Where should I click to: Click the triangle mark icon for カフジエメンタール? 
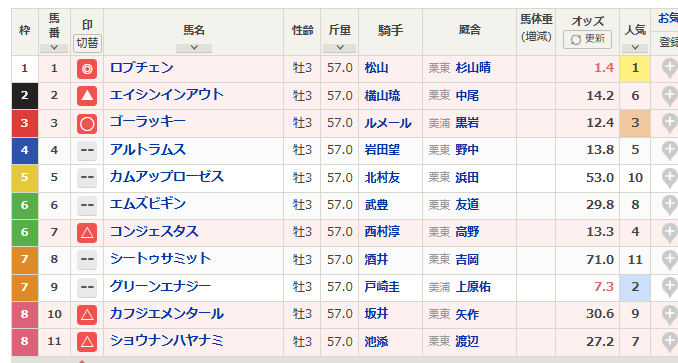click(87, 315)
